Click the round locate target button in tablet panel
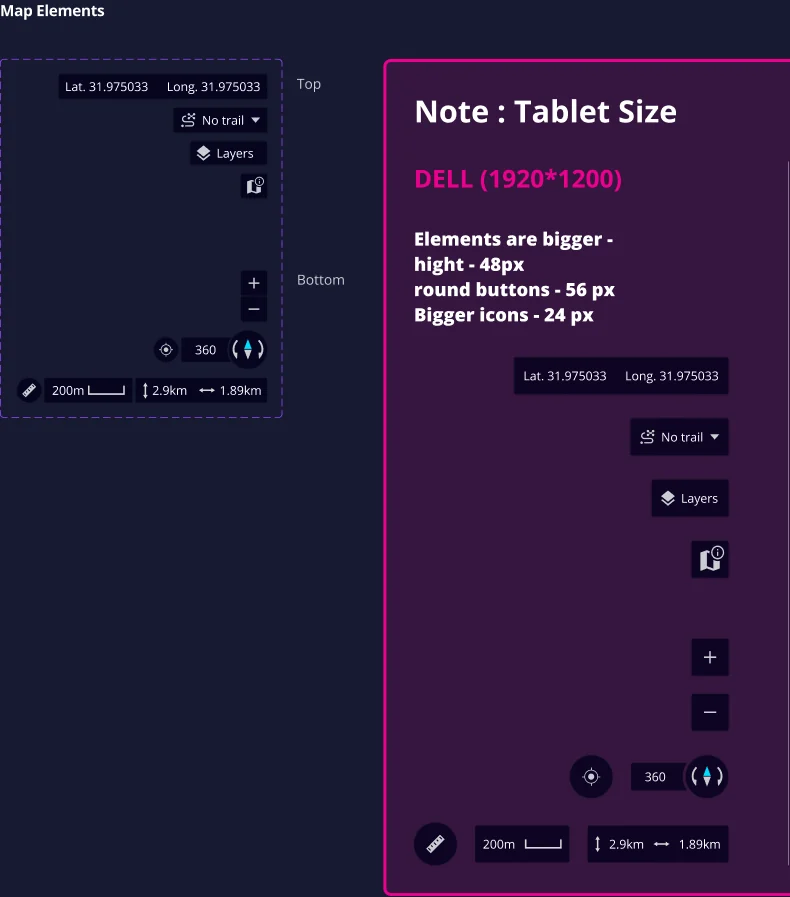The width and height of the screenshot is (790, 897). (591, 776)
